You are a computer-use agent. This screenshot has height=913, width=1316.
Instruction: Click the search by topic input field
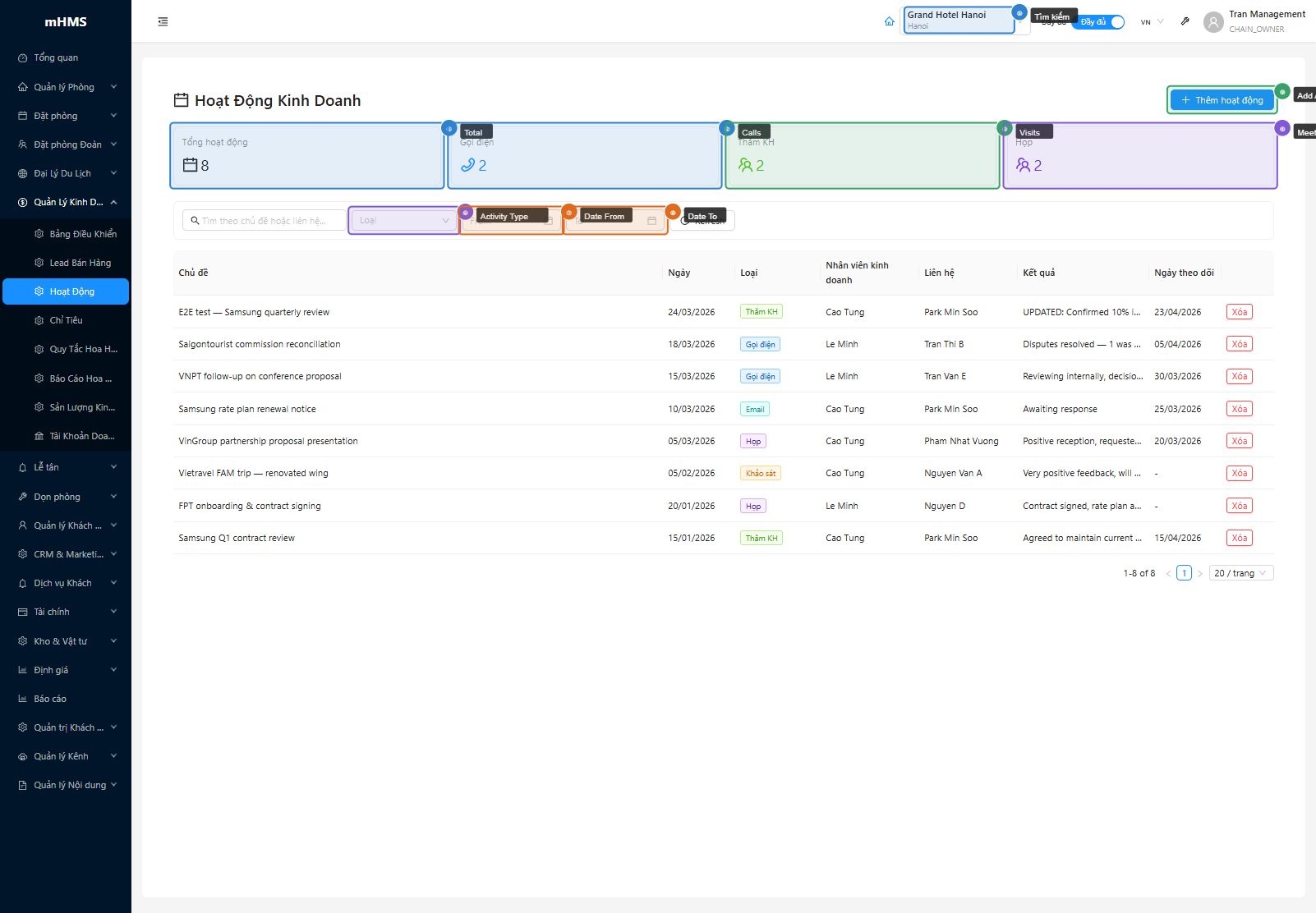pyautogui.click(x=265, y=221)
